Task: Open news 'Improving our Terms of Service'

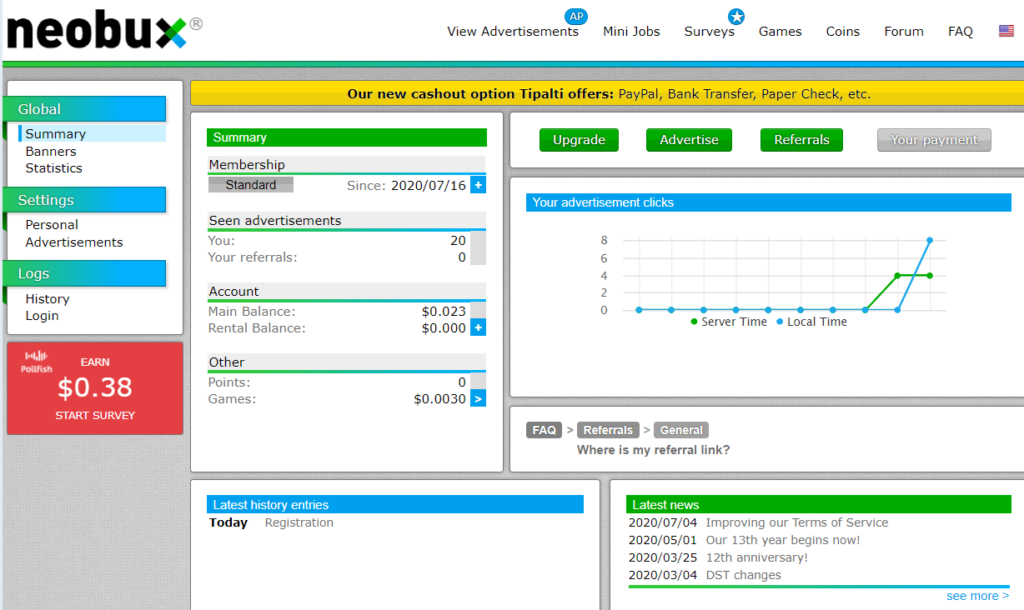Action: (797, 522)
